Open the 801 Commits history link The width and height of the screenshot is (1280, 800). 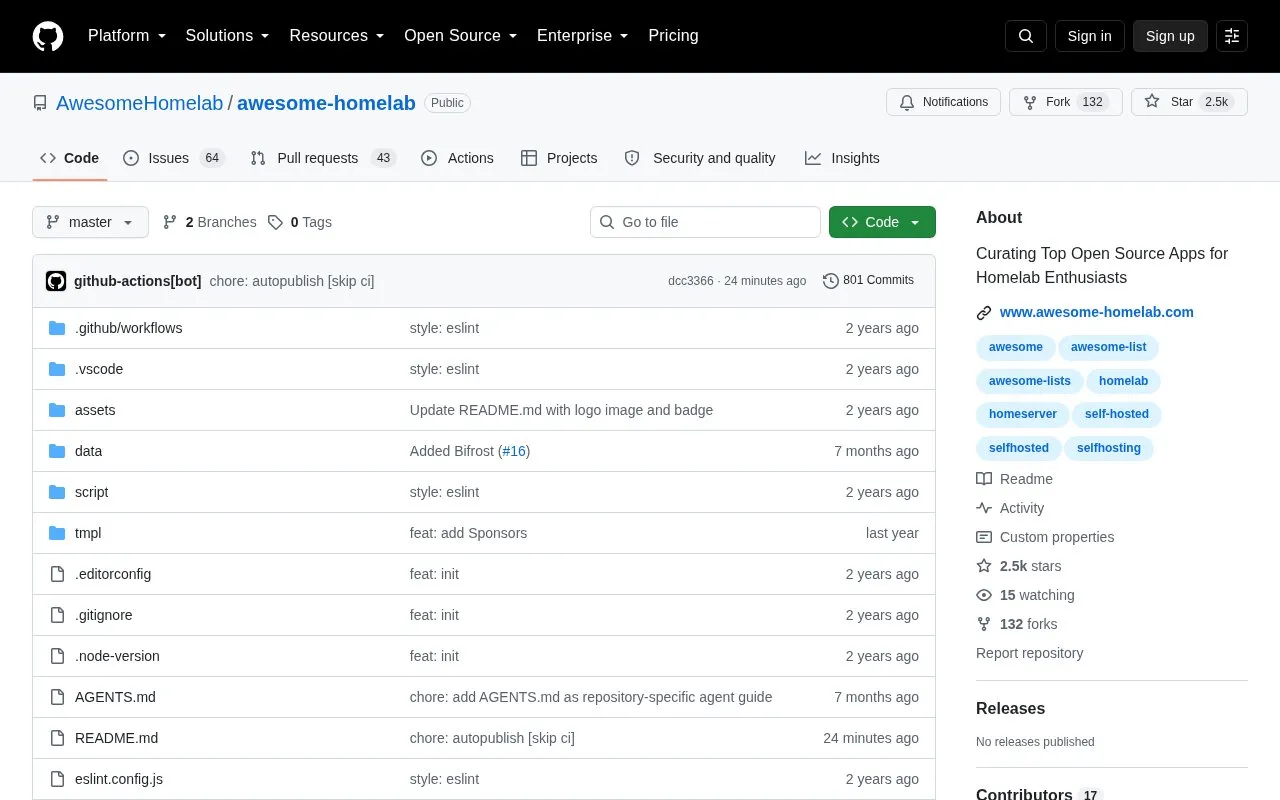coord(868,281)
